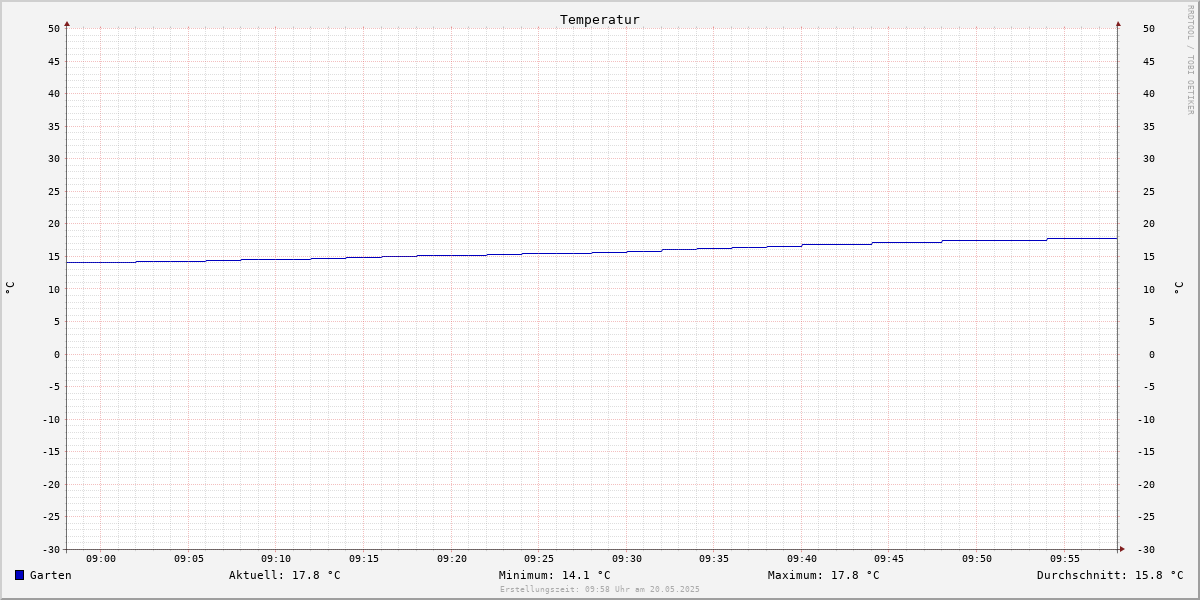The height and width of the screenshot is (600, 1200).
Task: Click the right-axis '15' scale label
Action: 1149,257
